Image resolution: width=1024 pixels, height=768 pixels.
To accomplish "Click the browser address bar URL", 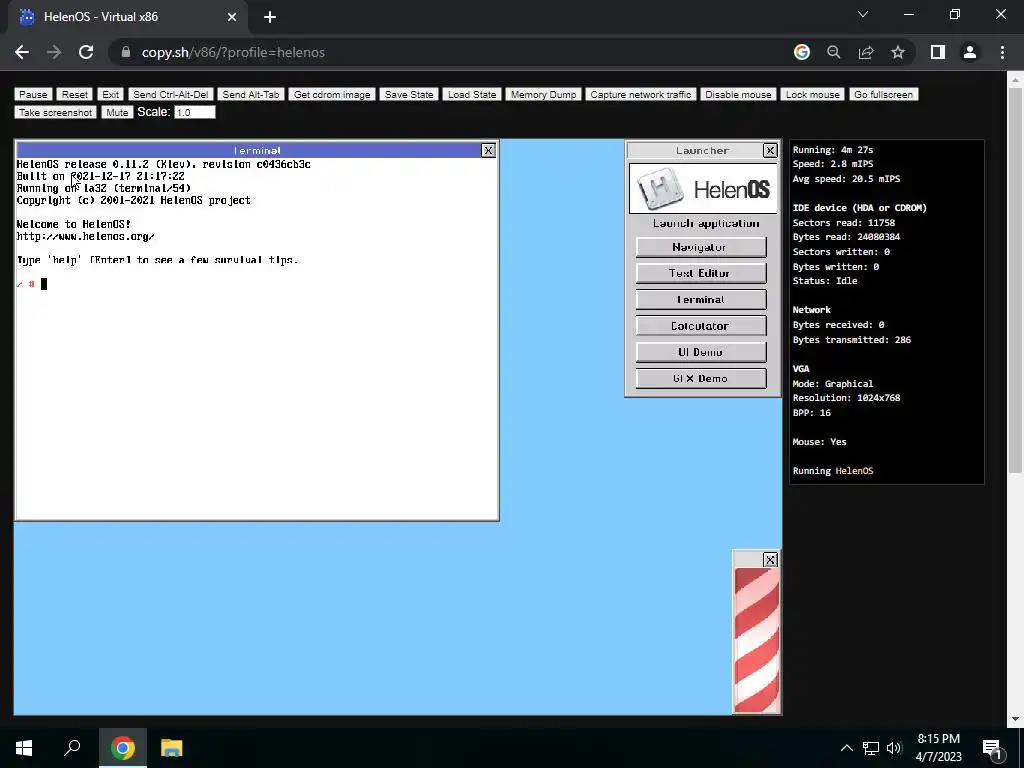I will click(x=233, y=52).
